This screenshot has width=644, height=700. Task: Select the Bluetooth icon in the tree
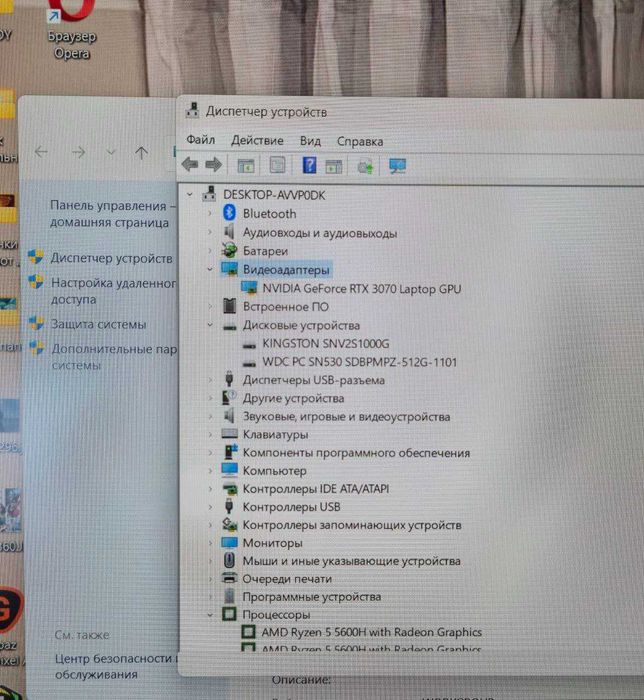coord(229,213)
